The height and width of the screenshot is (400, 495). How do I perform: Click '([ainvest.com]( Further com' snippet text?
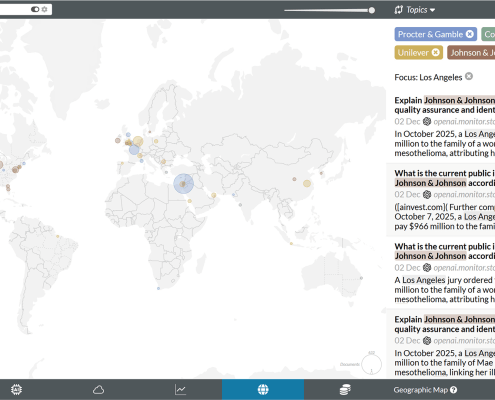click(445, 207)
